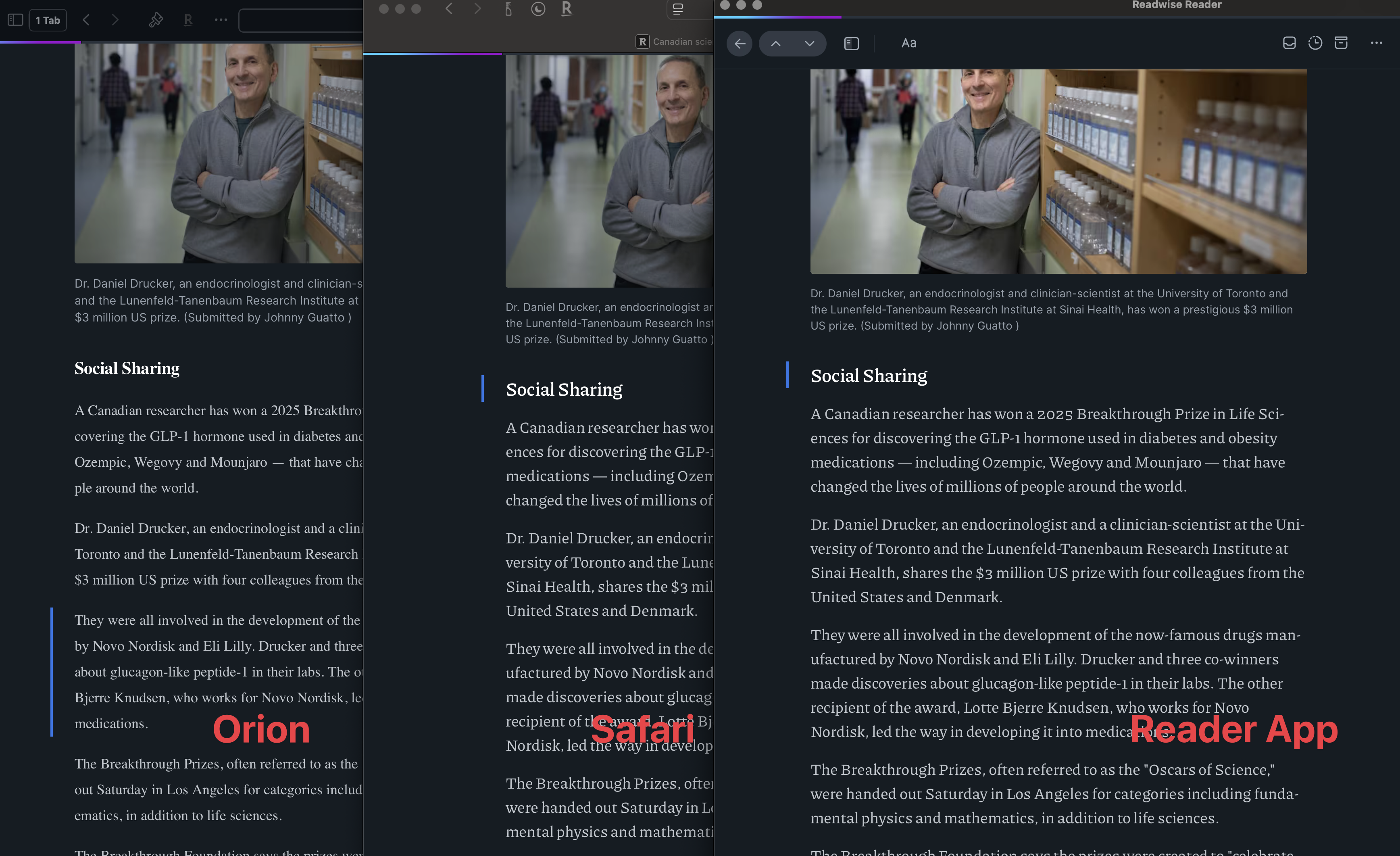Click the 'They were all involved' paragraph in Orion
This screenshot has height=856, width=1400.
tap(219, 672)
